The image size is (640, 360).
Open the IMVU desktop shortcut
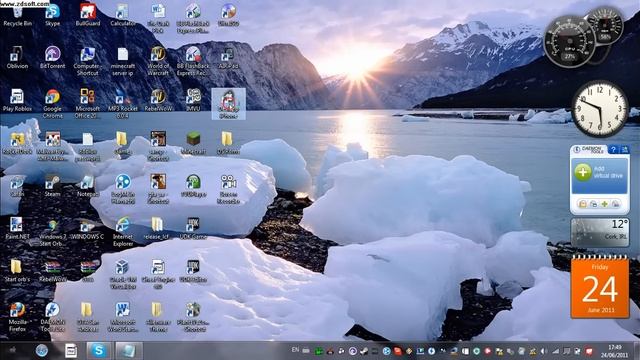click(193, 100)
